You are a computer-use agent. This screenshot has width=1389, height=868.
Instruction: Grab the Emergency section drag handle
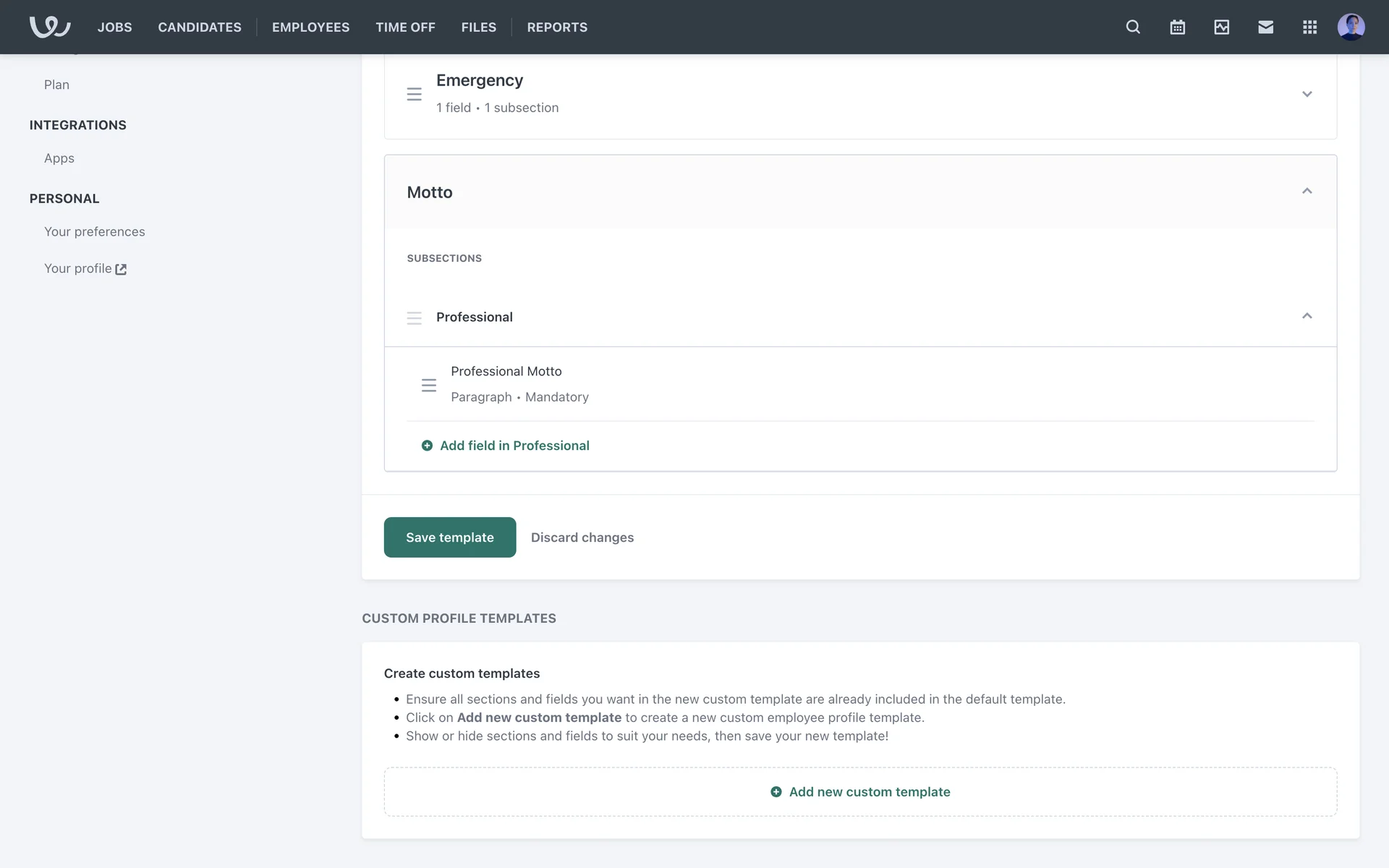pyautogui.click(x=414, y=94)
